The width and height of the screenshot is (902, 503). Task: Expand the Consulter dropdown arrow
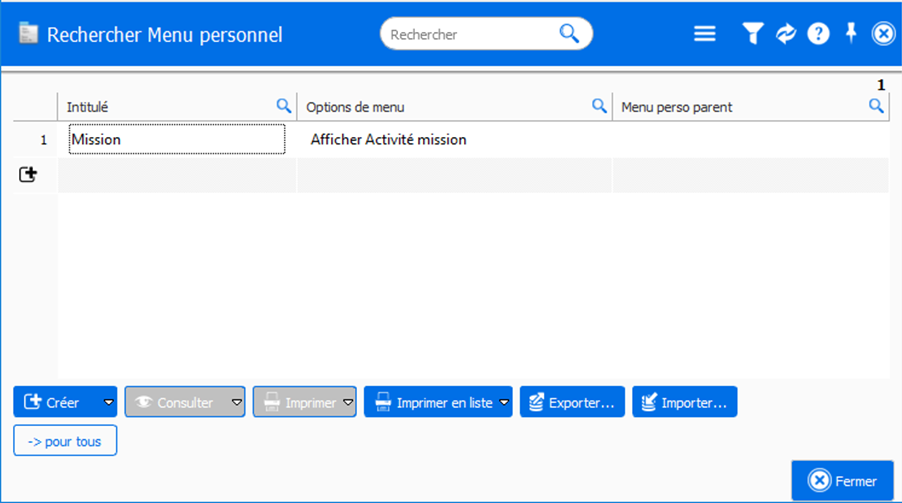(236, 402)
